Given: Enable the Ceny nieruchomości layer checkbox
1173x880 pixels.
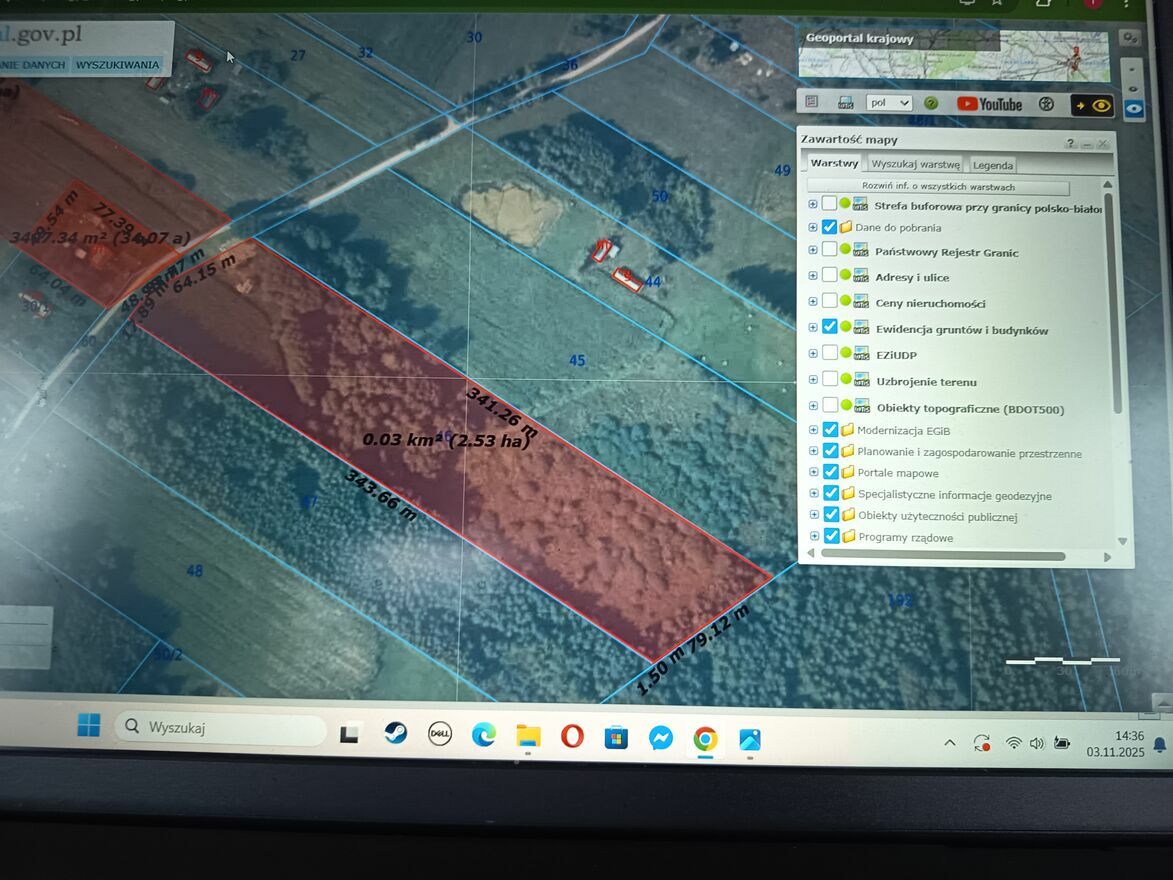Looking at the screenshot, I should click(x=829, y=301).
